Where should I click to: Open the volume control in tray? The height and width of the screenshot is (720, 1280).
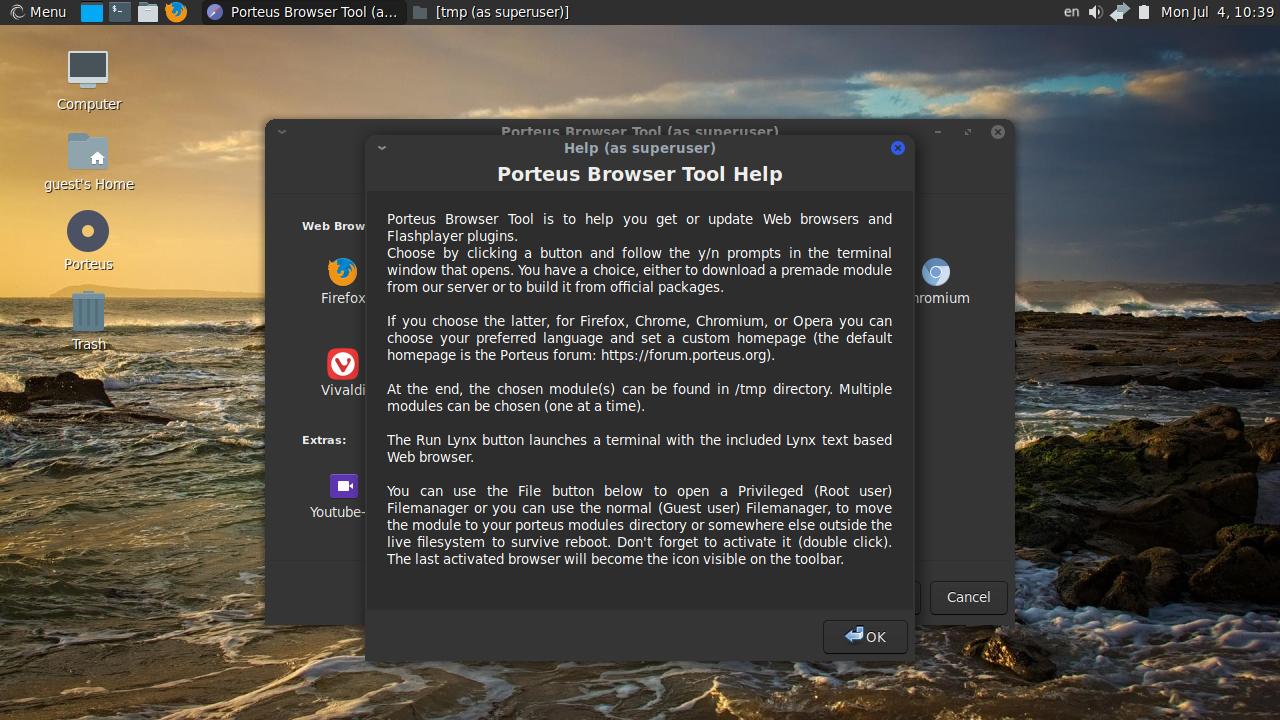pyautogui.click(x=1095, y=12)
